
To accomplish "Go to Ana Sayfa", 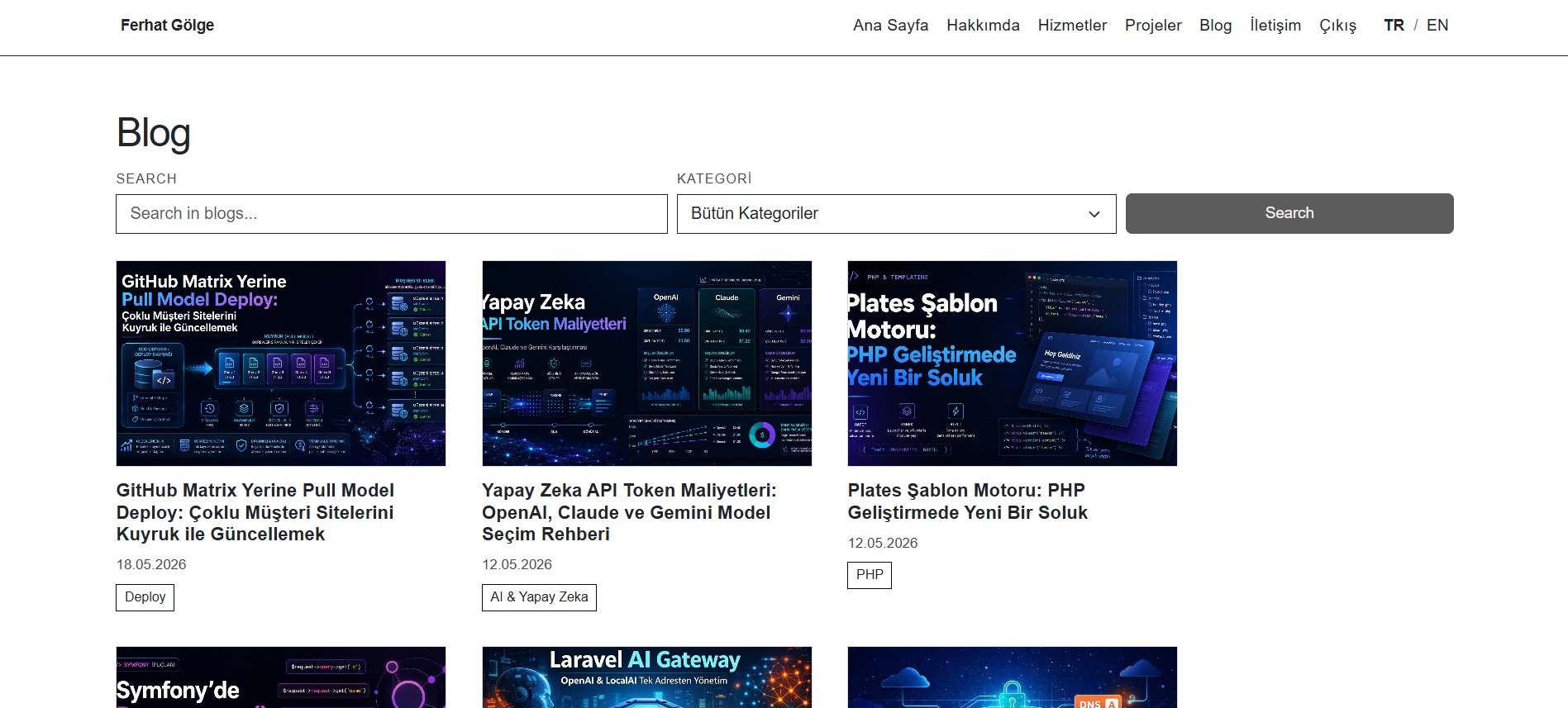I will point(890,26).
